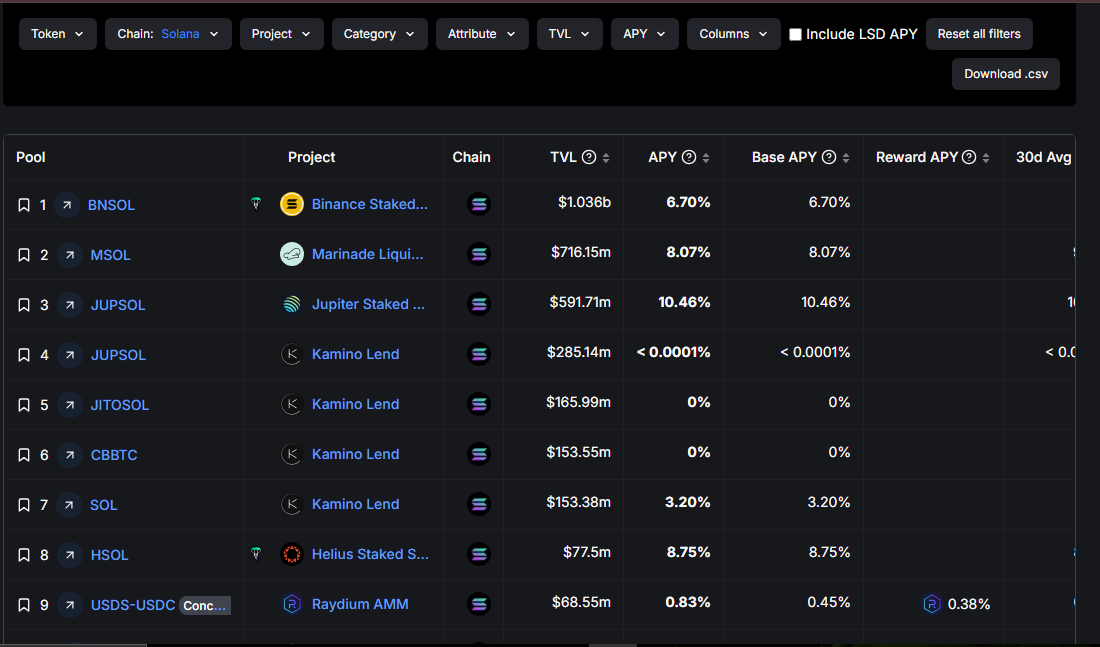The image size is (1100, 647).
Task: Open external link arrow for BNSOL
Action: [x=67, y=205]
